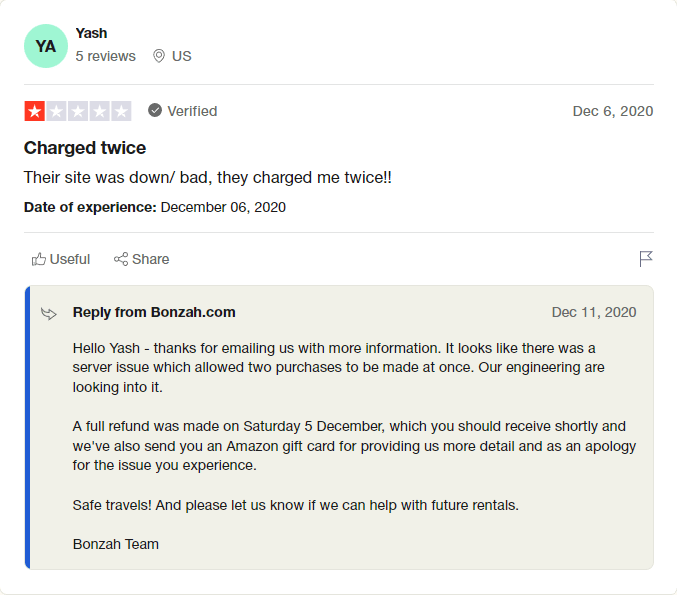The width and height of the screenshot is (677, 595).
Task: Click the red one-star rating icon
Action: click(34, 111)
